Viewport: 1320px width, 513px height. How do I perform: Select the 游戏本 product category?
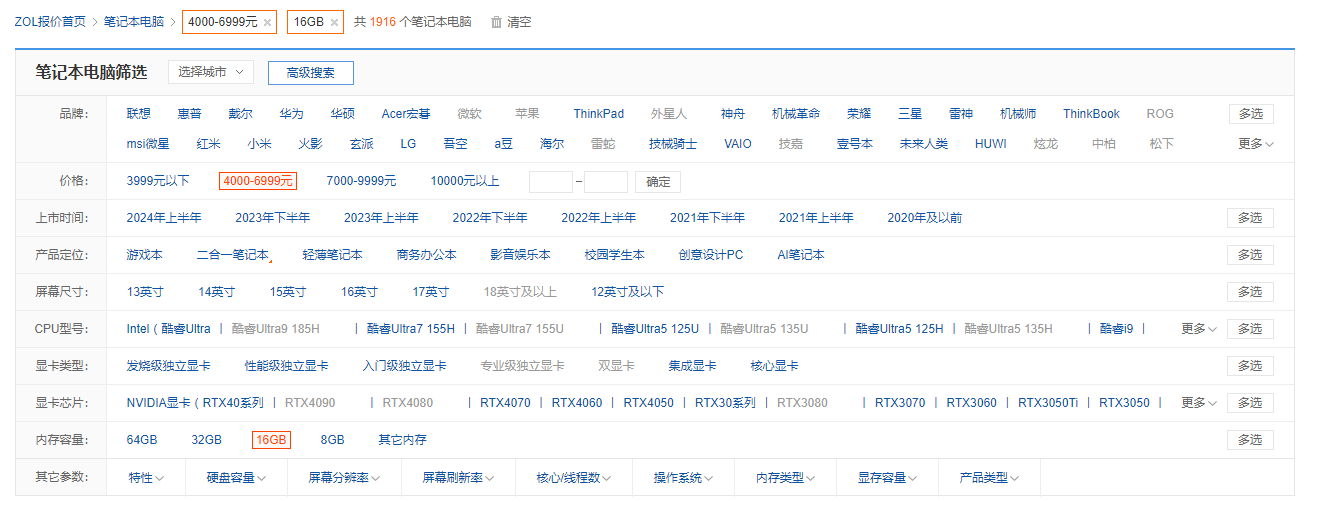[x=144, y=255]
